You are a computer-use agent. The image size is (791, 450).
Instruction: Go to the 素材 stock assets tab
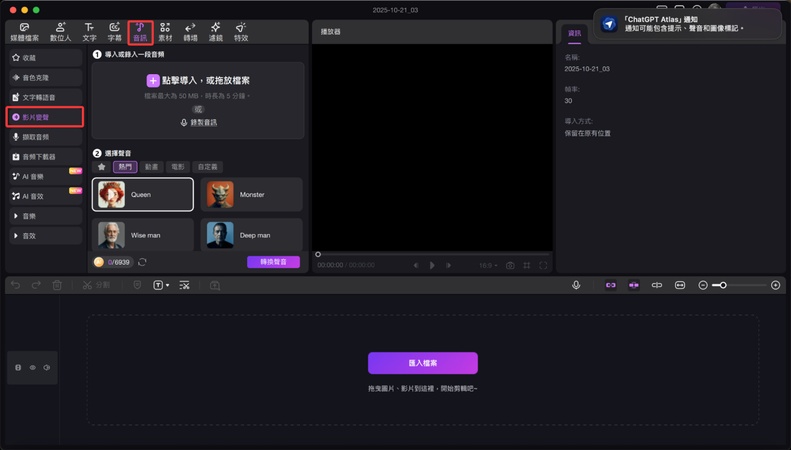click(x=165, y=32)
